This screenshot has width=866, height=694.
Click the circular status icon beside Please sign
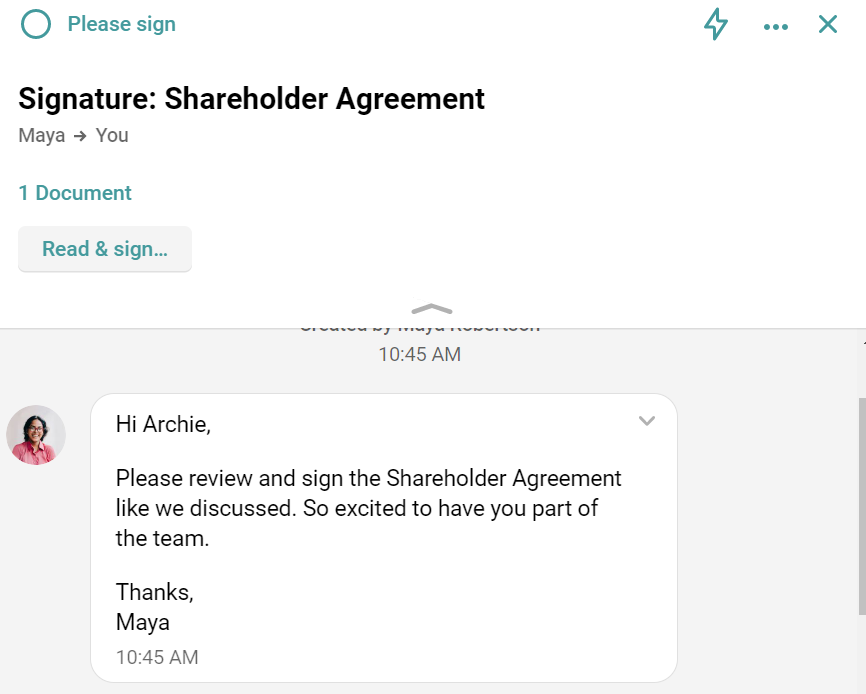(36, 23)
